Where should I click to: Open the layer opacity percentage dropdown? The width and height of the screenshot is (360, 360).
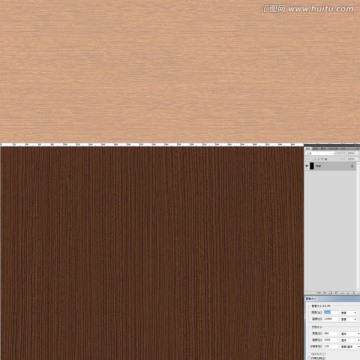click(x=351, y=153)
